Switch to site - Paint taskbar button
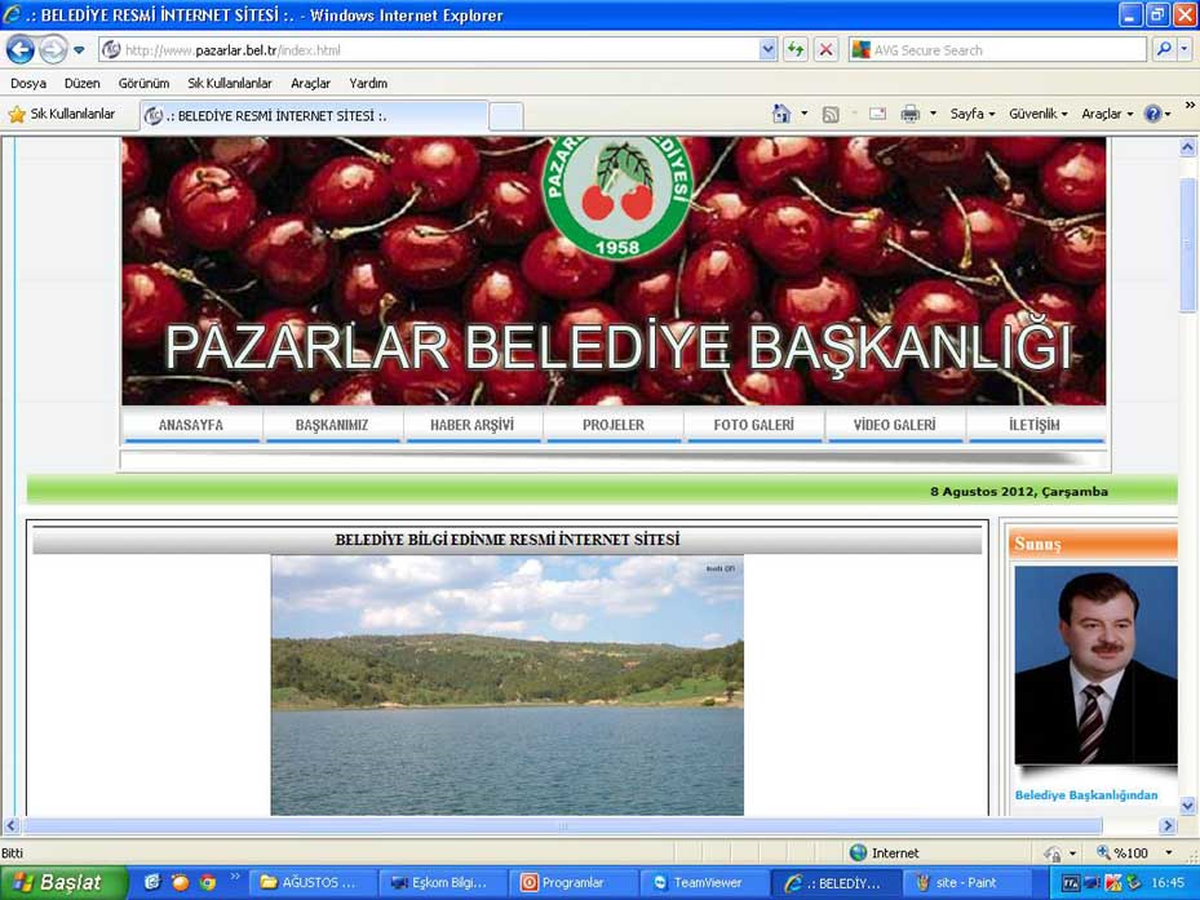1200x900 pixels. pos(969,883)
